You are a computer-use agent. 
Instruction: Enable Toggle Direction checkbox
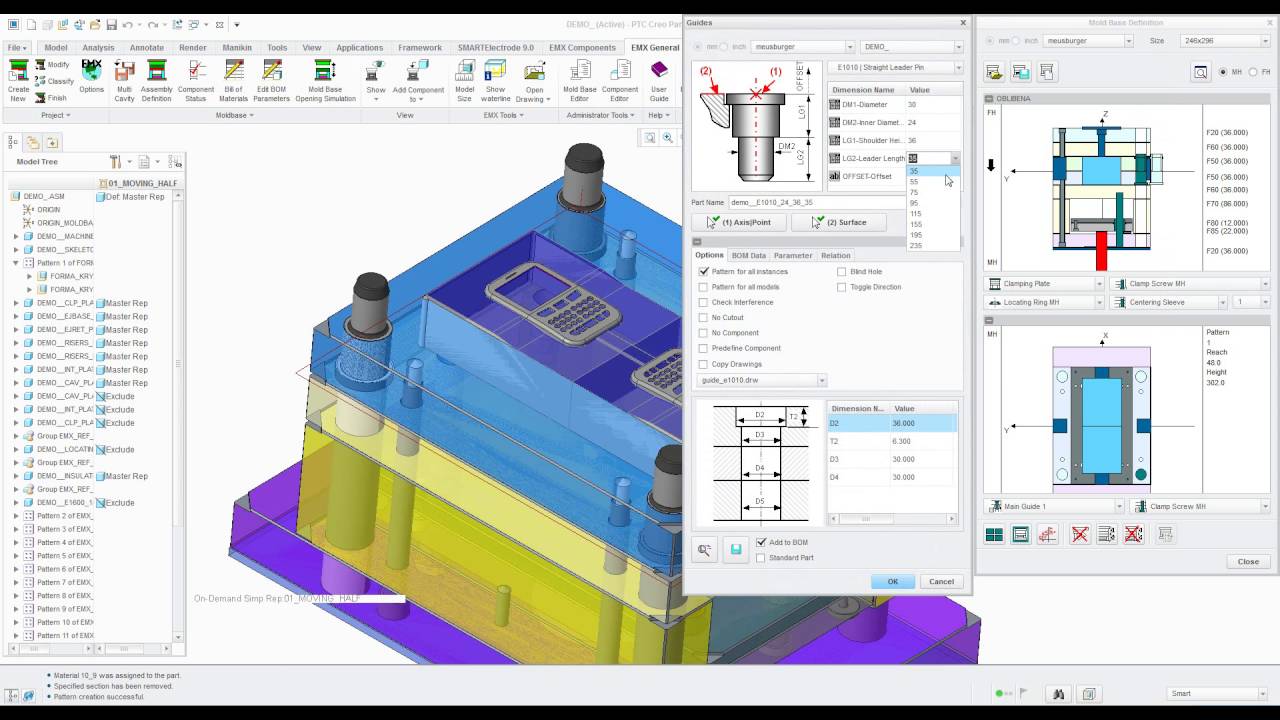[x=842, y=287]
